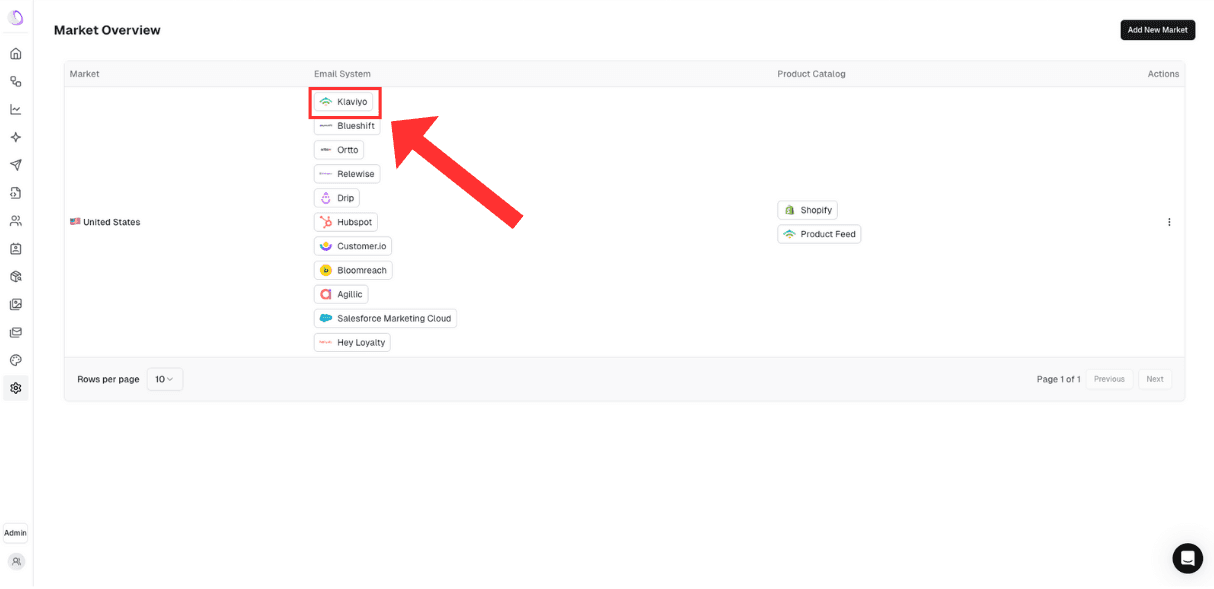Viewport: 1214px width, 589px height.
Task: Open the users/audience icon in sidebar
Action: pos(16,221)
